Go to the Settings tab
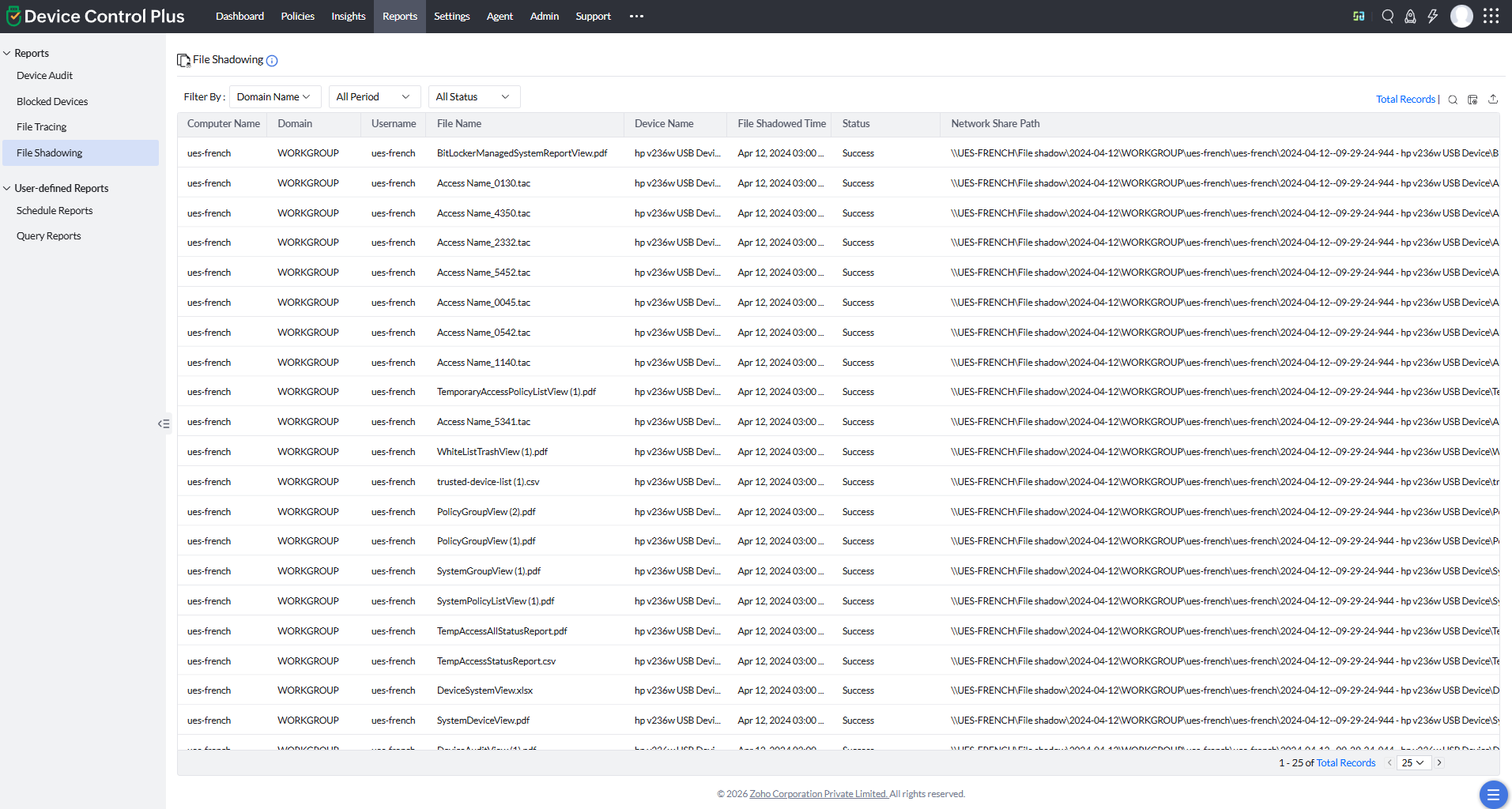 pos(451,16)
